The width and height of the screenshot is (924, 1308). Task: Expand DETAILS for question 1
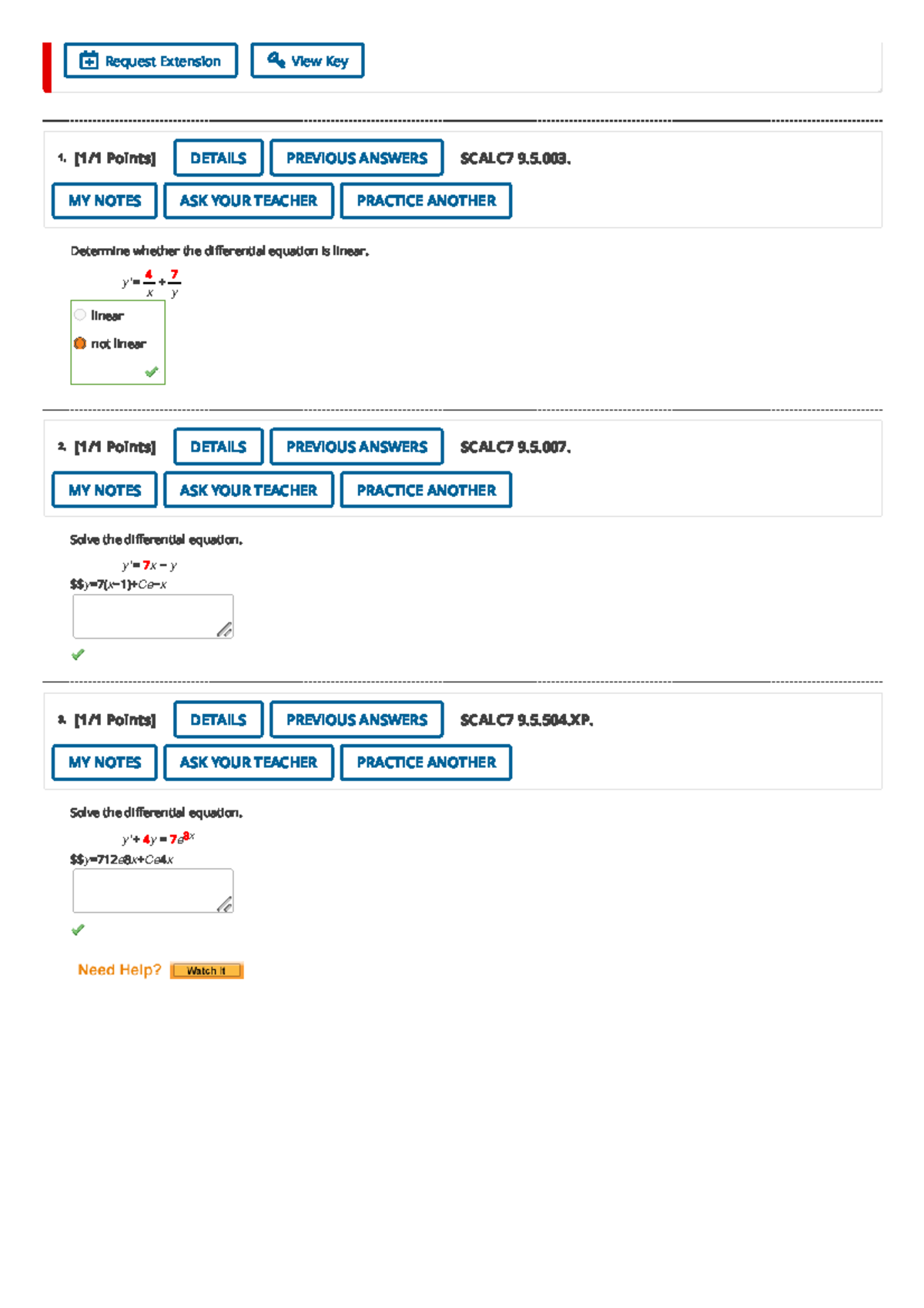pyautogui.click(x=218, y=158)
